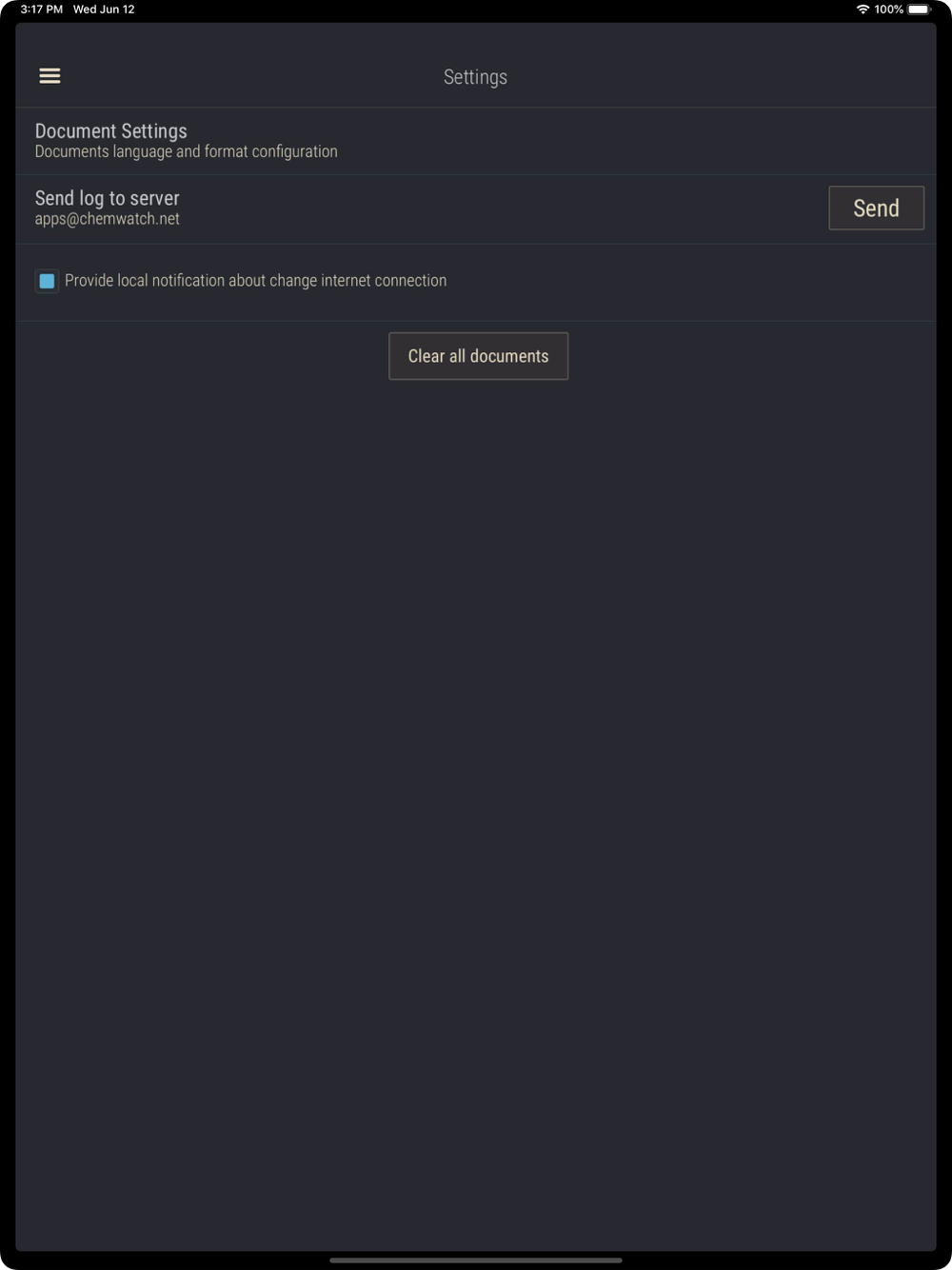Click the Send button

pos(876,208)
